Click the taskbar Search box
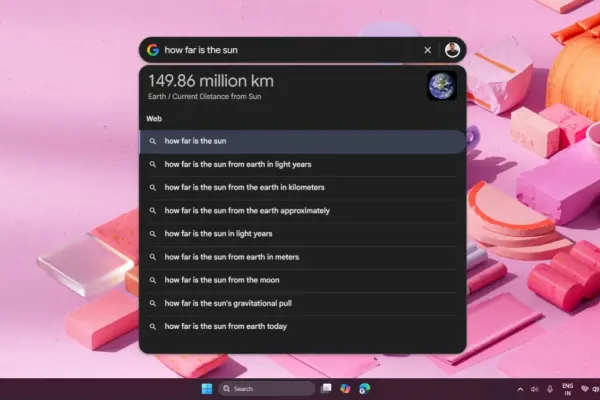Image resolution: width=600 pixels, height=400 pixels. click(266, 389)
